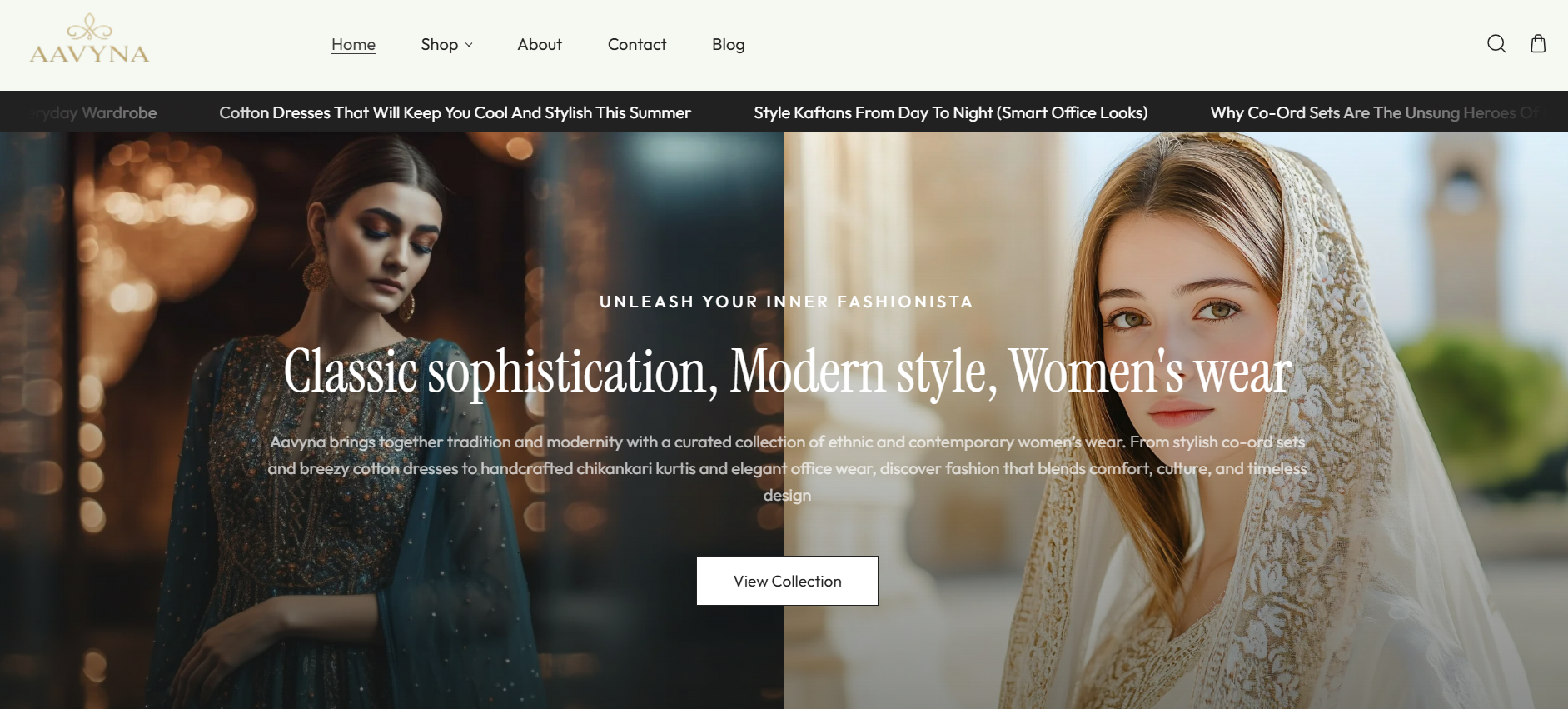Click the Unleash Your Inner Fashionista tagline
The width and height of the screenshot is (1568, 709).
click(786, 302)
